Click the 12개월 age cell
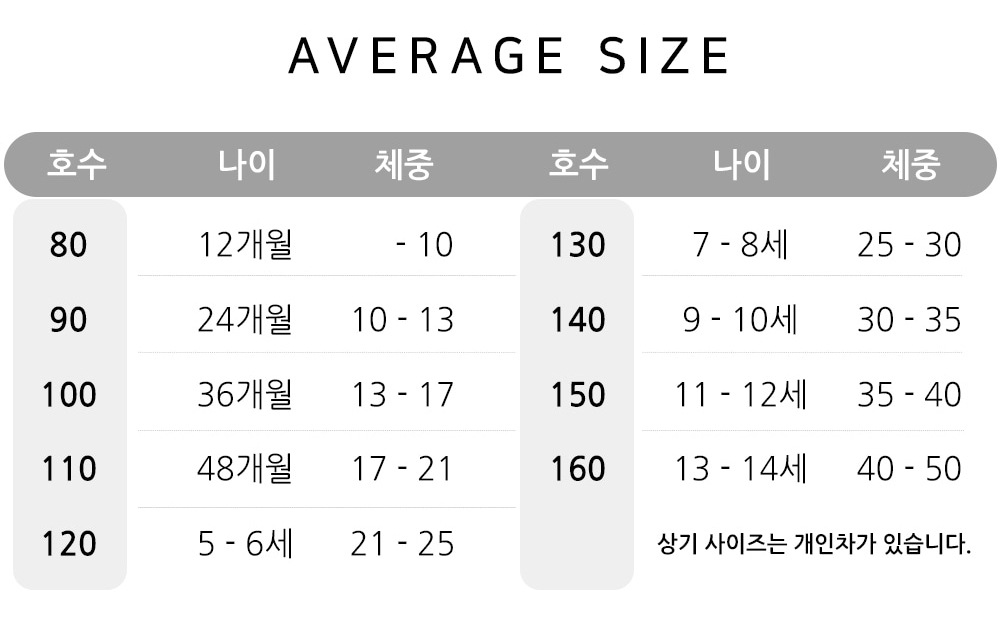The height and width of the screenshot is (642, 1000). coord(245,245)
